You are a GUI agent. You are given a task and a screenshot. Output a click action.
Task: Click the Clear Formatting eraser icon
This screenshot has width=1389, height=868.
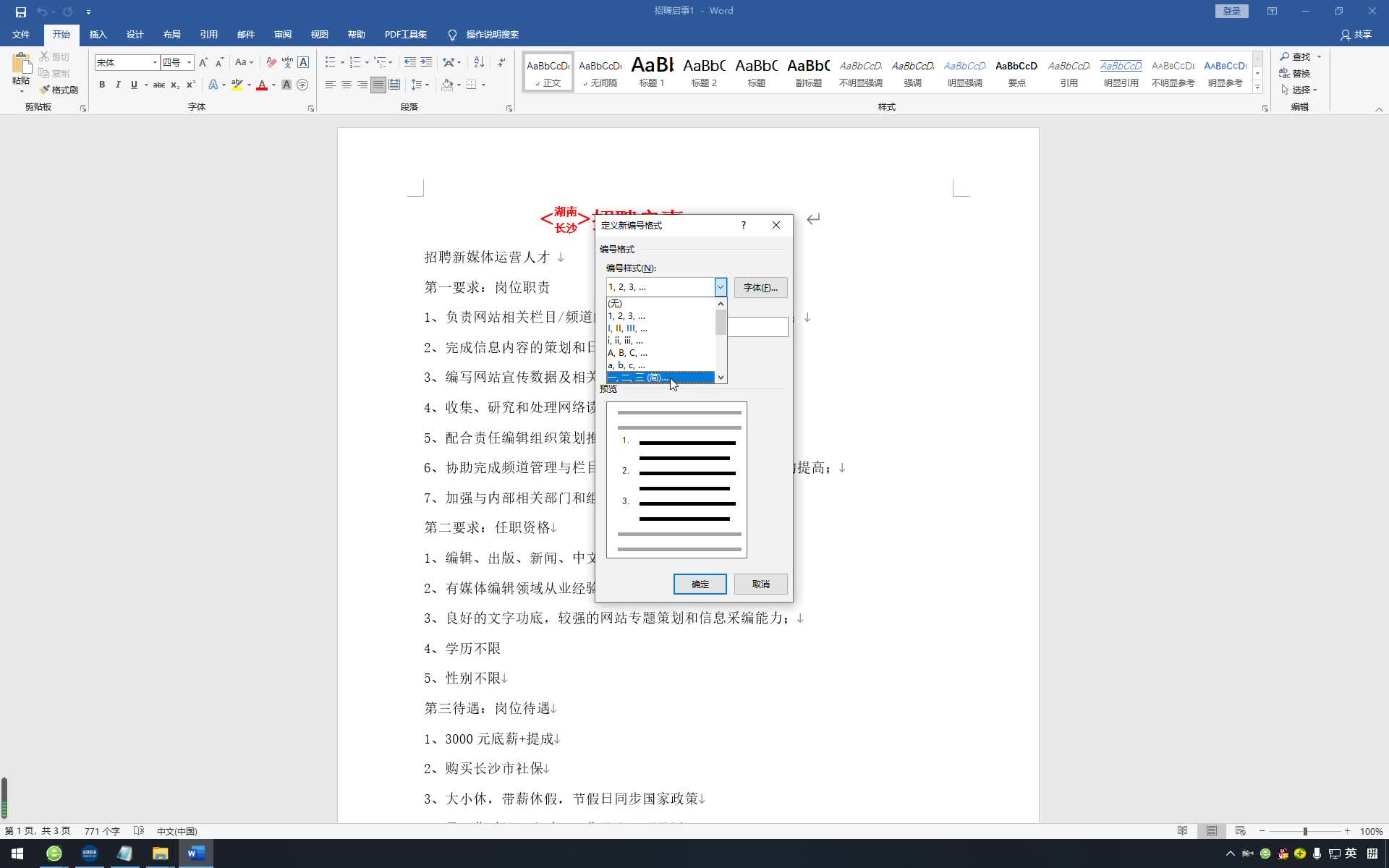pos(271,62)
